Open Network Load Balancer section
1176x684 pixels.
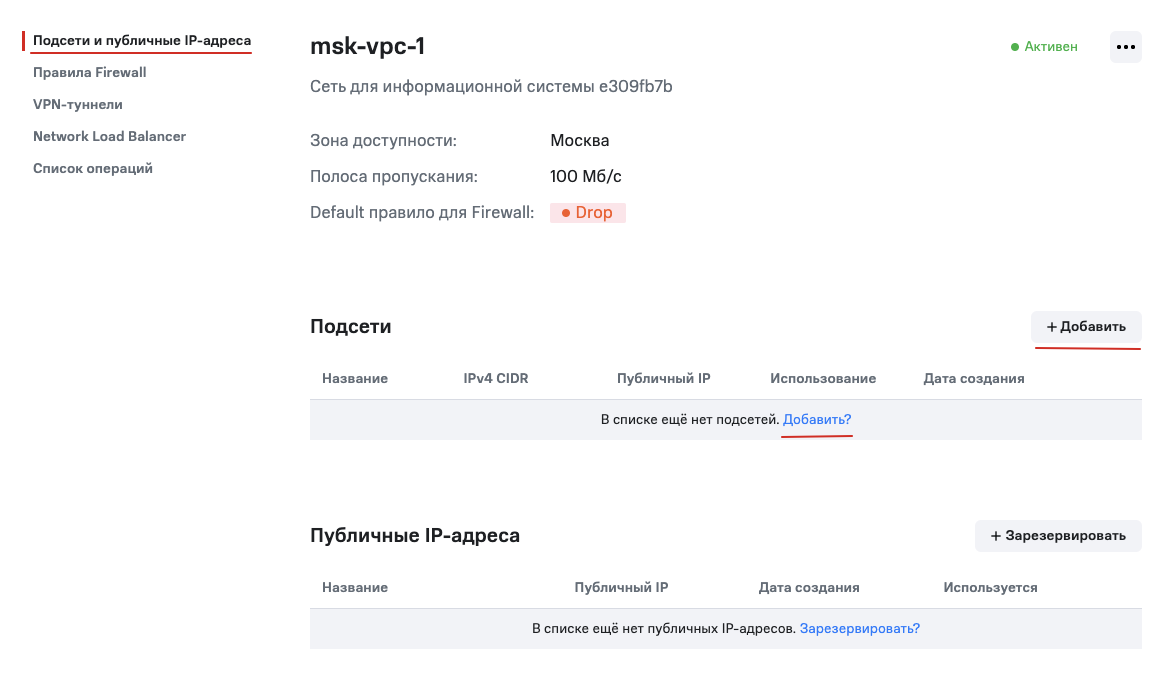(x=110, y=137)
